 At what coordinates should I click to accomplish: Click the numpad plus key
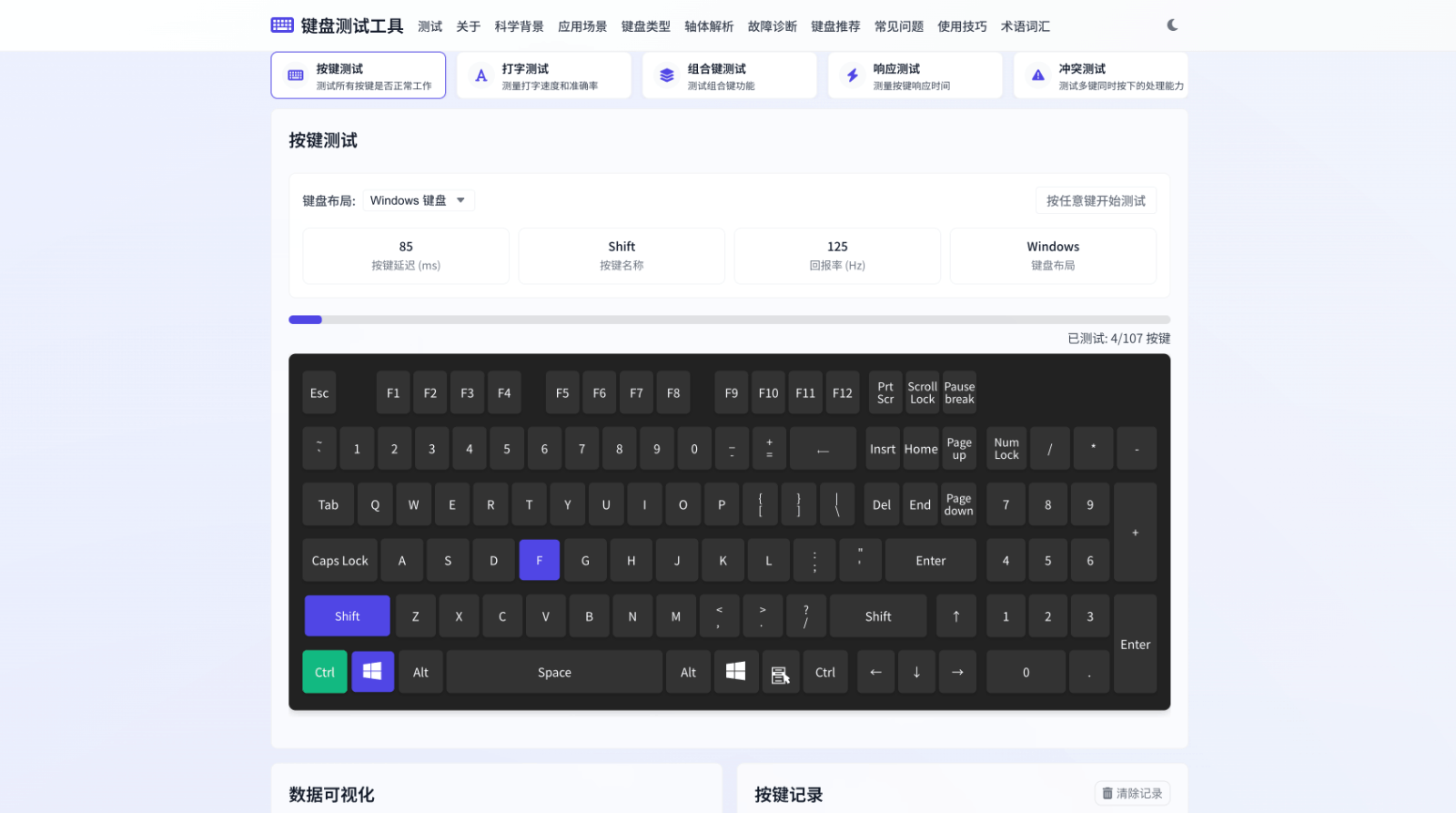[1135, 532]
